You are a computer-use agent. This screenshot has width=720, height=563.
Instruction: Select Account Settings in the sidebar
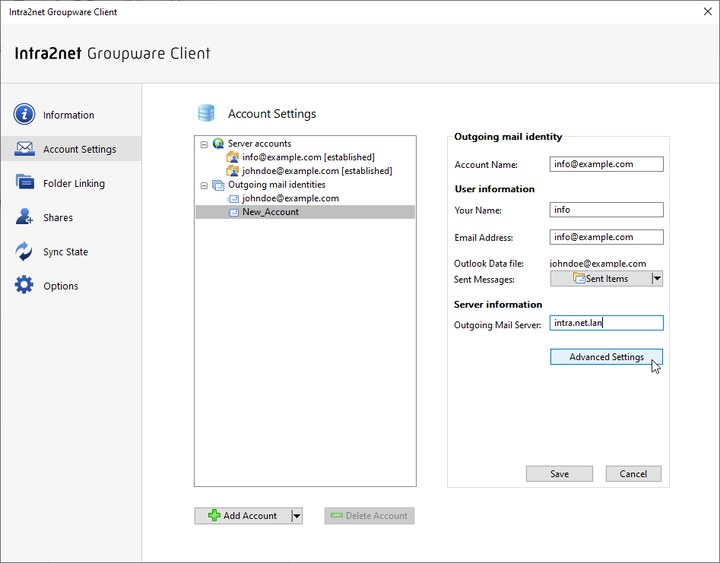[x=71, y=149]
